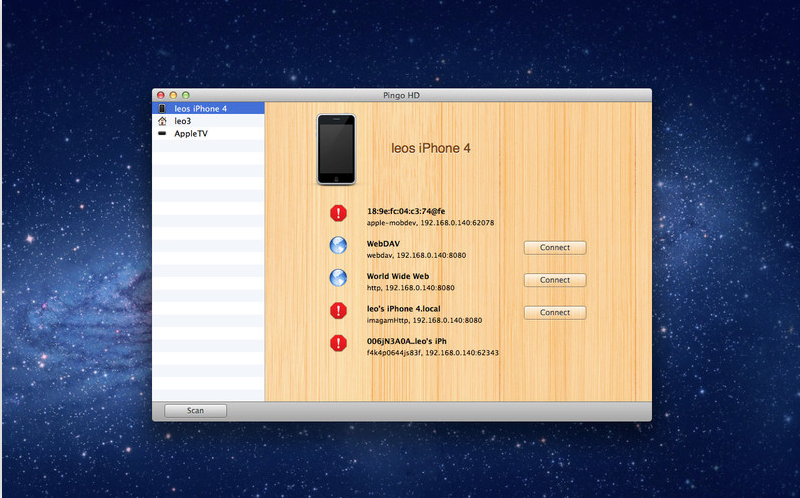The image size is (800, 498).
Task: Click red alert icon for 006jN3A0A..leo's iPh
Action: click(338, 343)
